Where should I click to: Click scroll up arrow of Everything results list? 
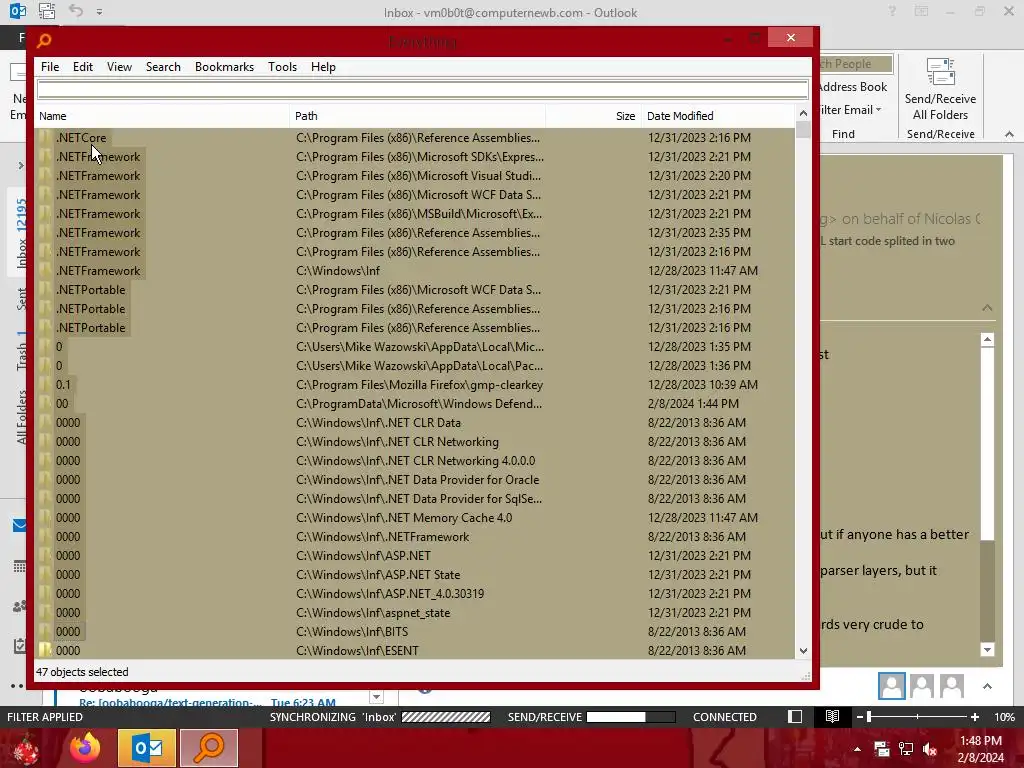[803, 114]
